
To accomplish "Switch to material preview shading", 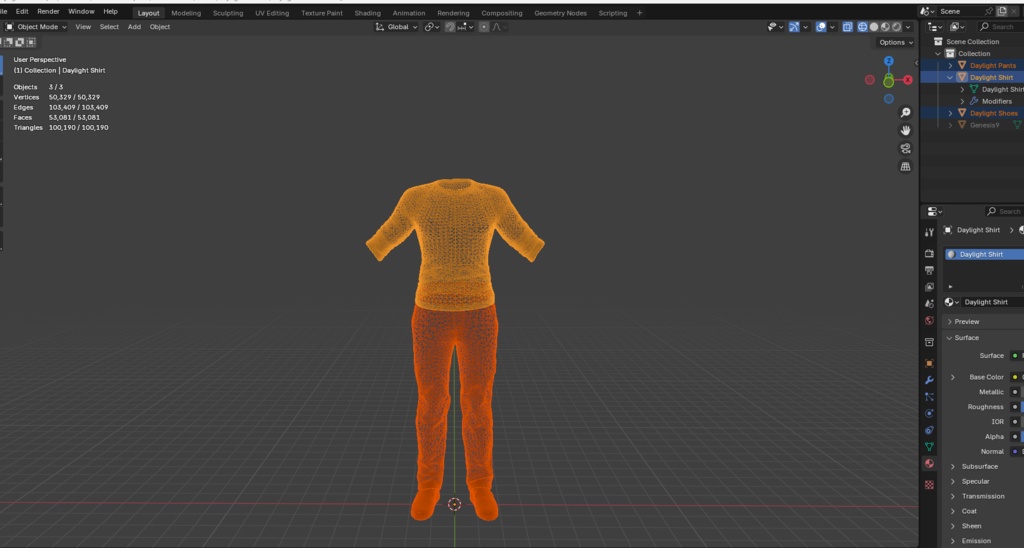I will point(885,27).
